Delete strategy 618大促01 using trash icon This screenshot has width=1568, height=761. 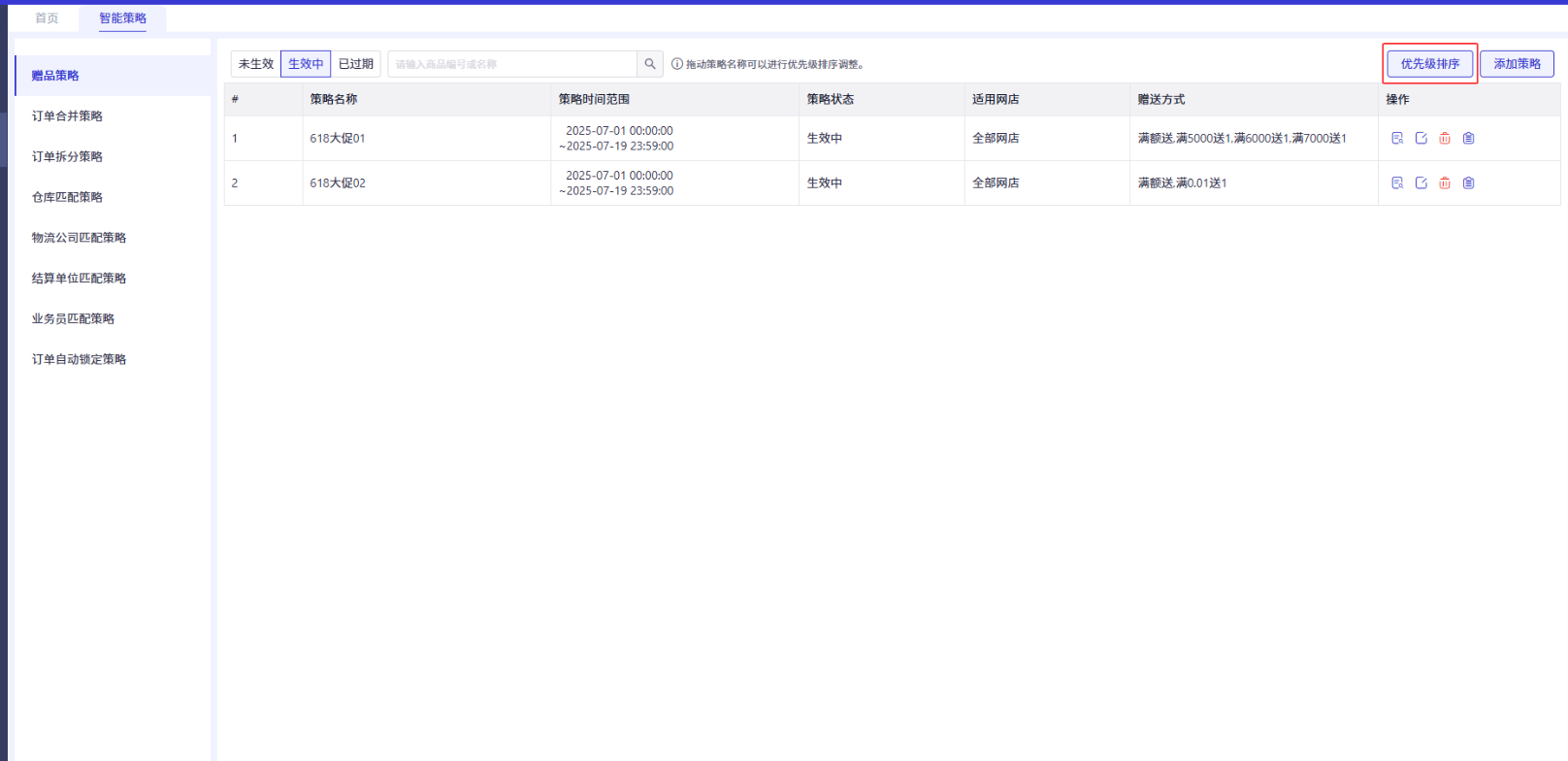point(1445,138)
